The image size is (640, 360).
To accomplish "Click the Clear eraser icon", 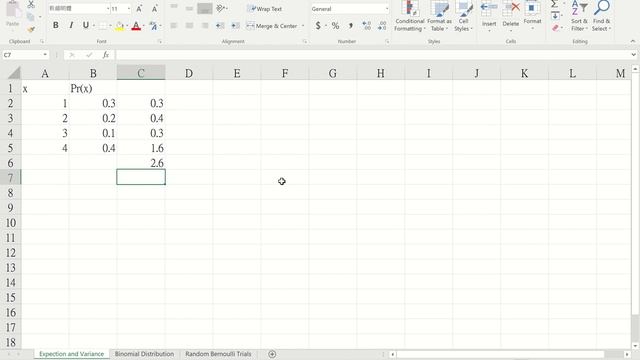I will click(555, 28).
